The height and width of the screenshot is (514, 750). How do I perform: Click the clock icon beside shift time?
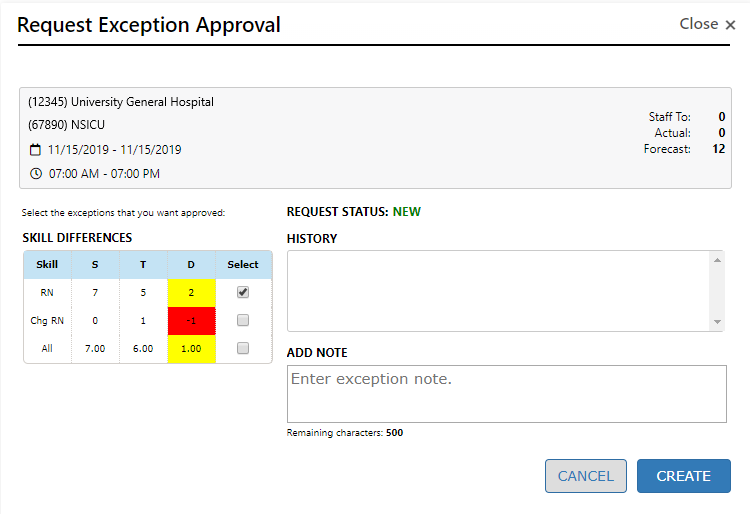pos(36,174)
